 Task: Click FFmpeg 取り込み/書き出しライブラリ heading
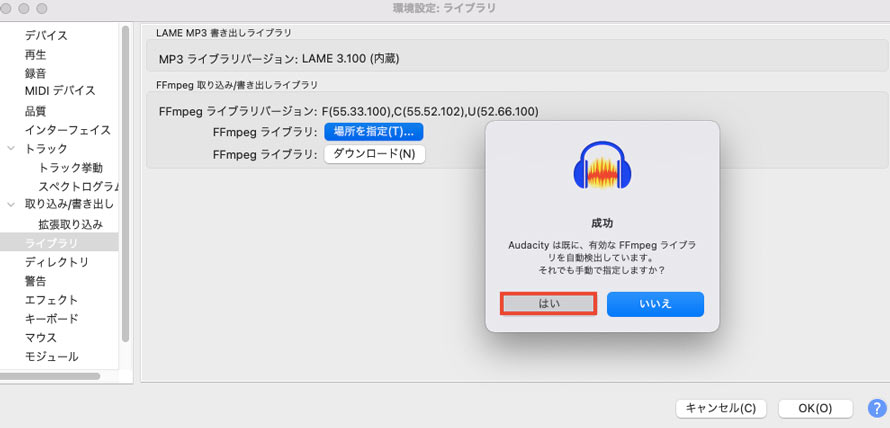point(237,85)
